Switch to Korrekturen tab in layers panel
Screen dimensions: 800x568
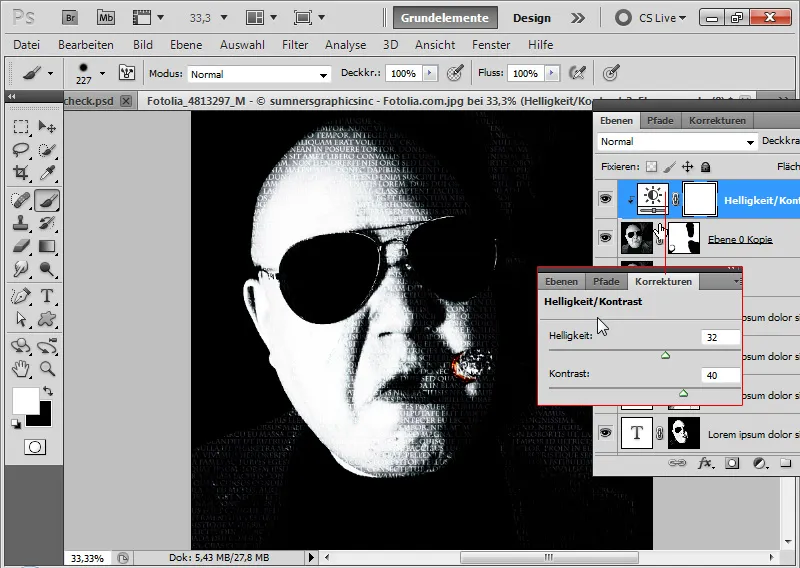tap(717, 120)
